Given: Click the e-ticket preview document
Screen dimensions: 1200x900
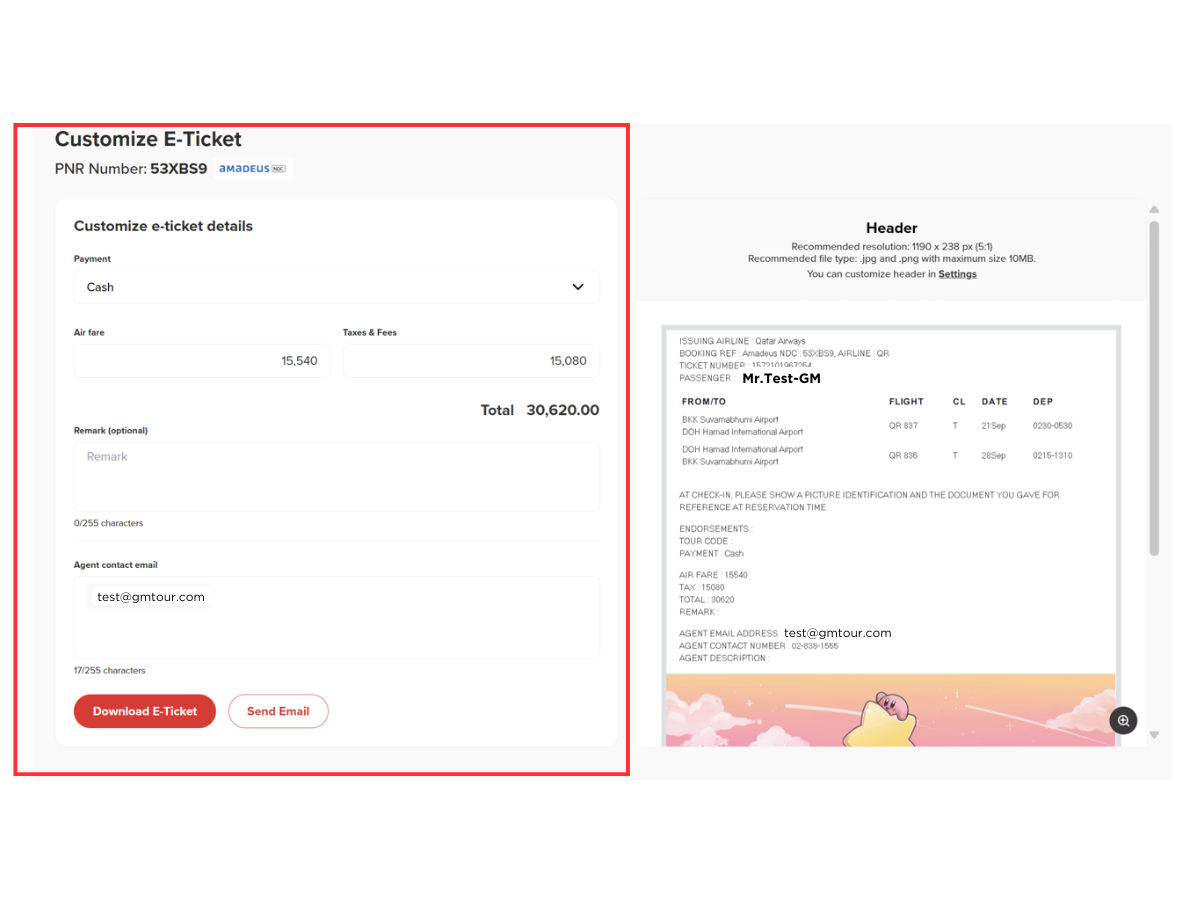Looking at the screenshot, I should coord(891,500).
